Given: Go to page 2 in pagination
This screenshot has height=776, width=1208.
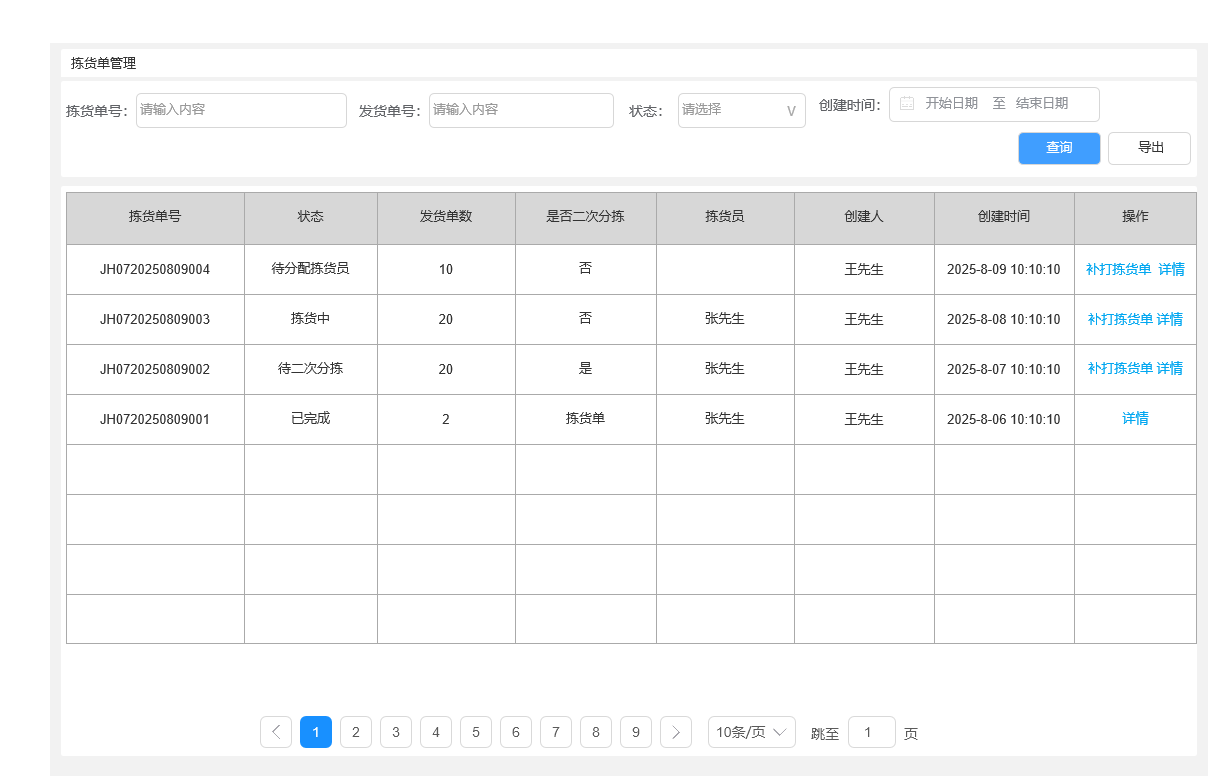Looking at the screenshot, I should (356, 732).
